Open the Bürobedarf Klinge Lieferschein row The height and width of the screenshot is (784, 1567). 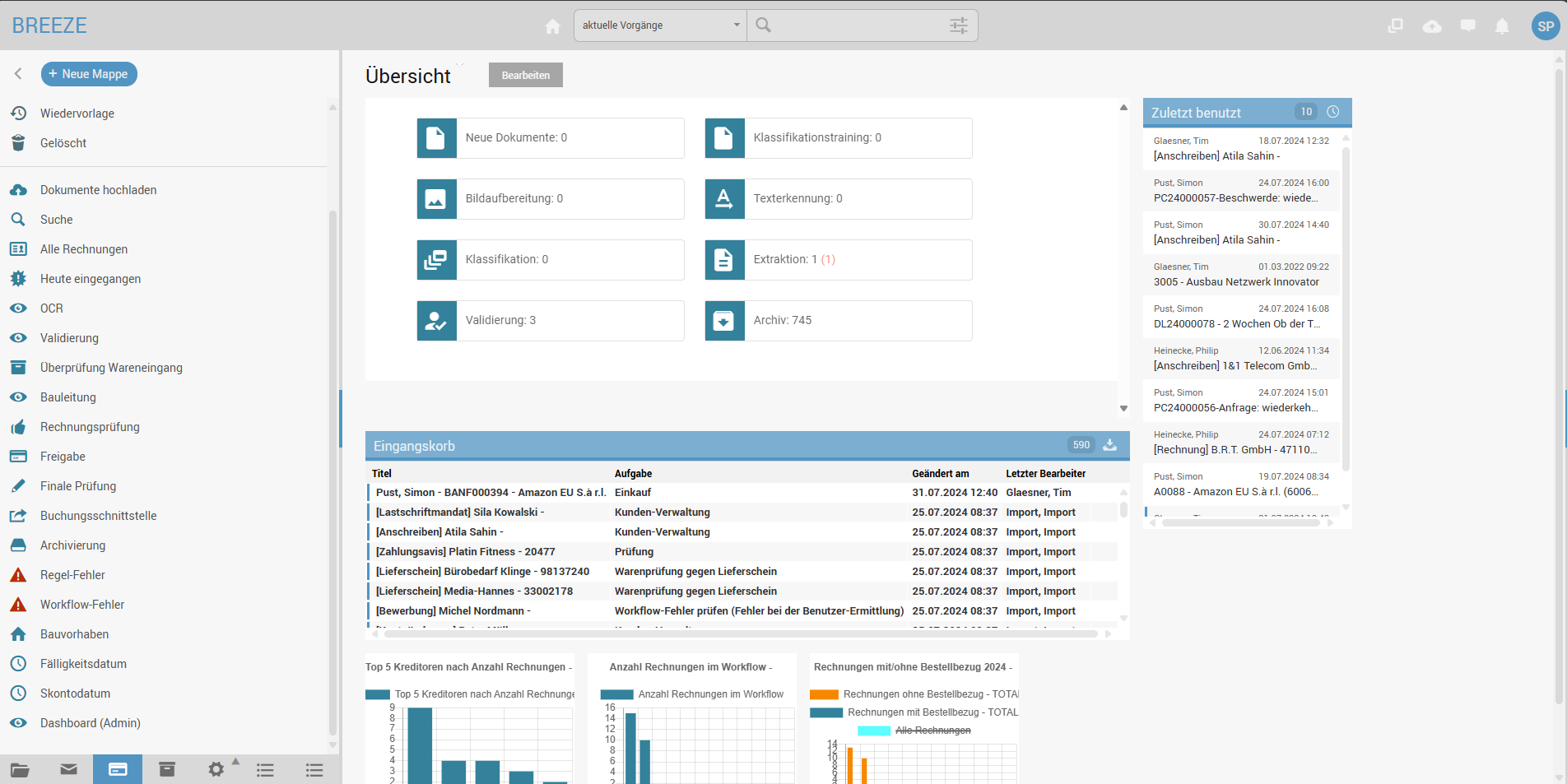coord(742,572)
